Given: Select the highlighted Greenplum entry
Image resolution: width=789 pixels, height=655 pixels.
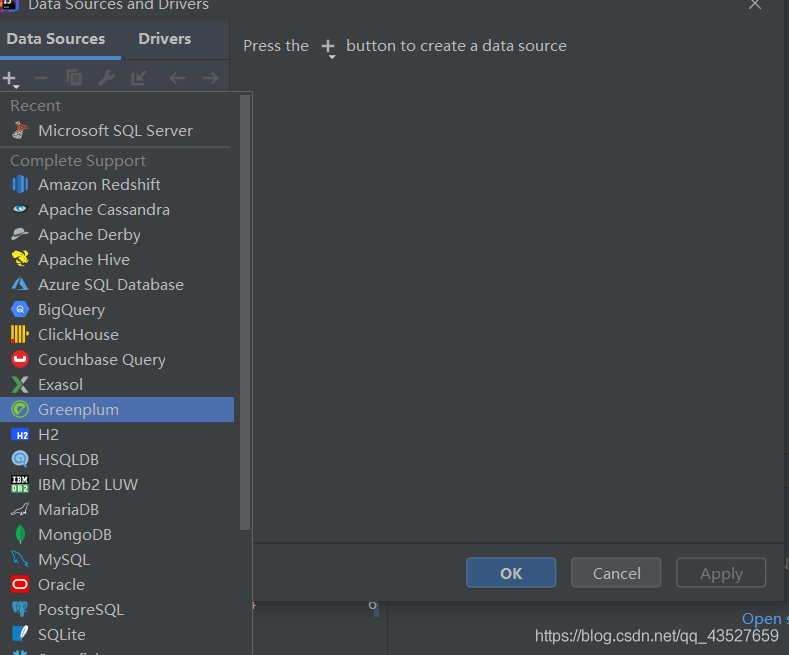Looking at the screenshot, I should point(117,410).
